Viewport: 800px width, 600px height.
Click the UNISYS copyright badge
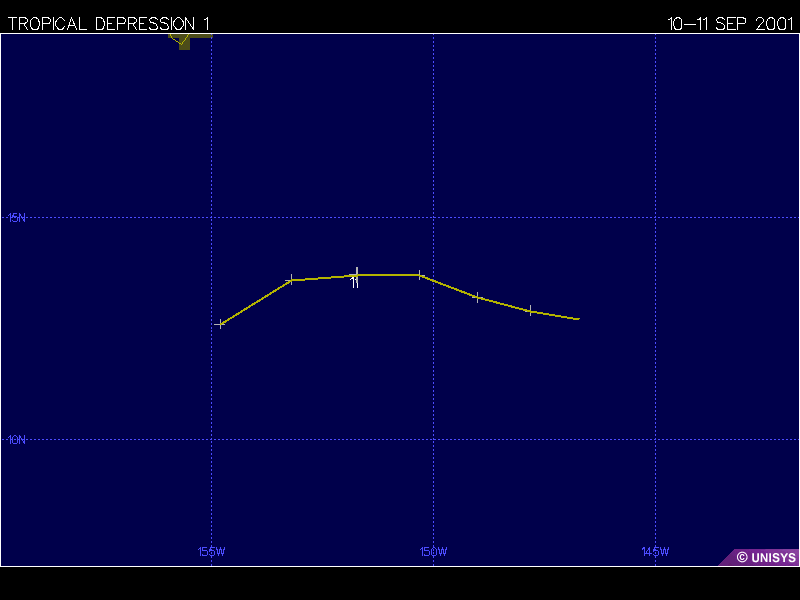(x=760, y=557)
